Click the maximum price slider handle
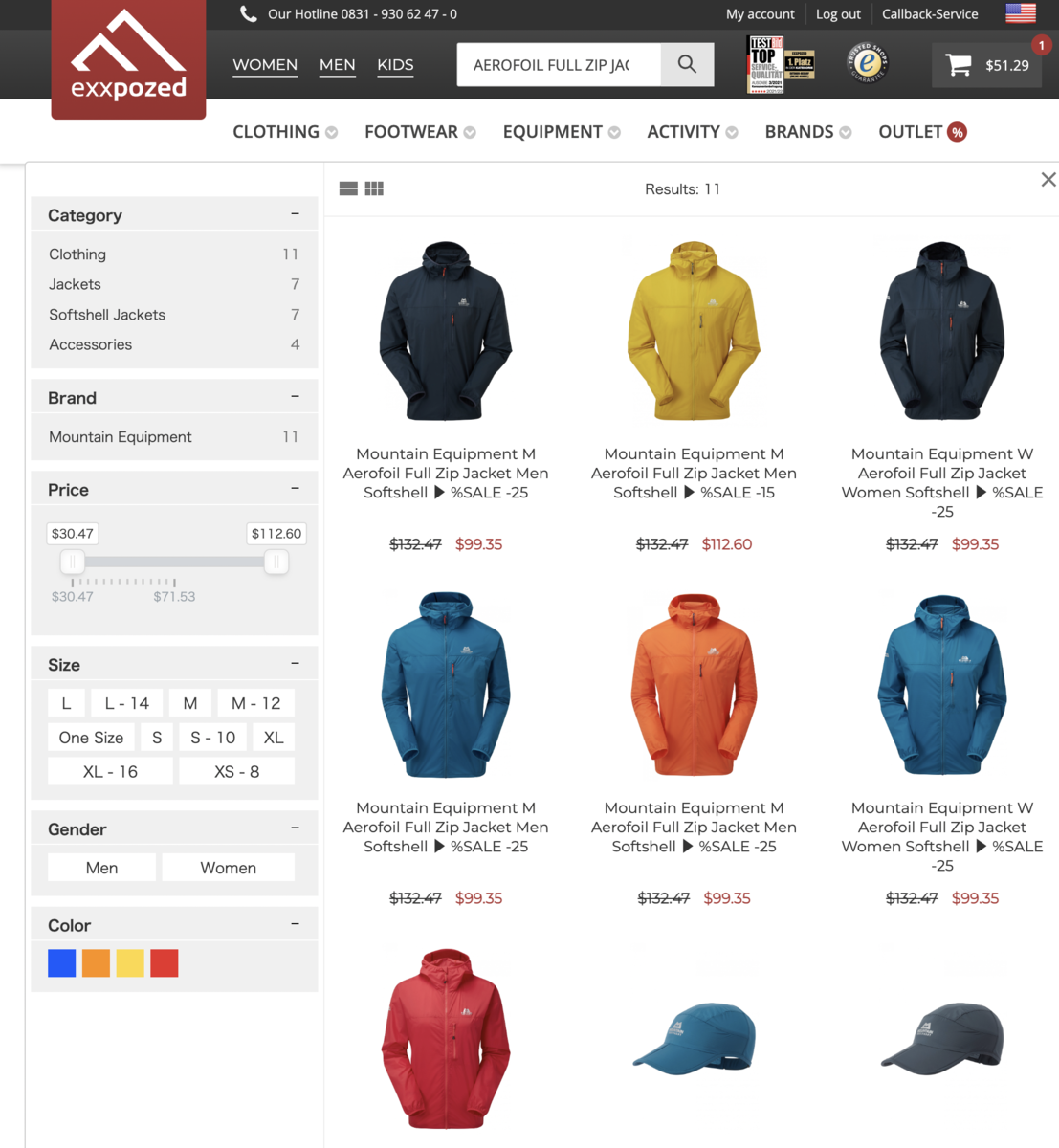 coord(276,562)
